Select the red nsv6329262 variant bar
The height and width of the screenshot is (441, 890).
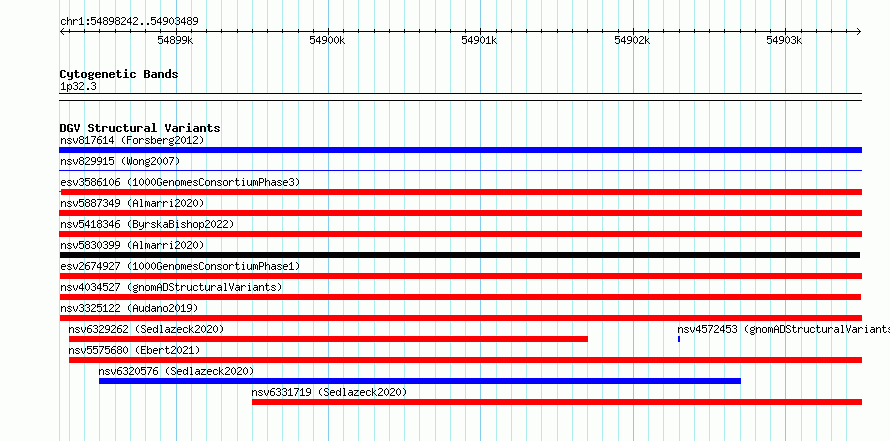coord(328,339)
